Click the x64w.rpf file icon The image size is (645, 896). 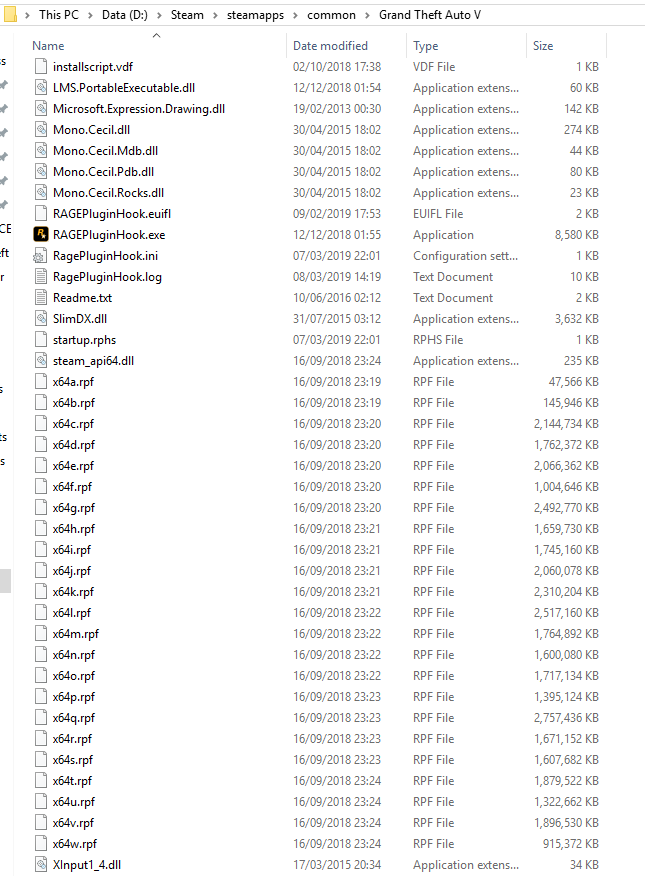[41, 843]
